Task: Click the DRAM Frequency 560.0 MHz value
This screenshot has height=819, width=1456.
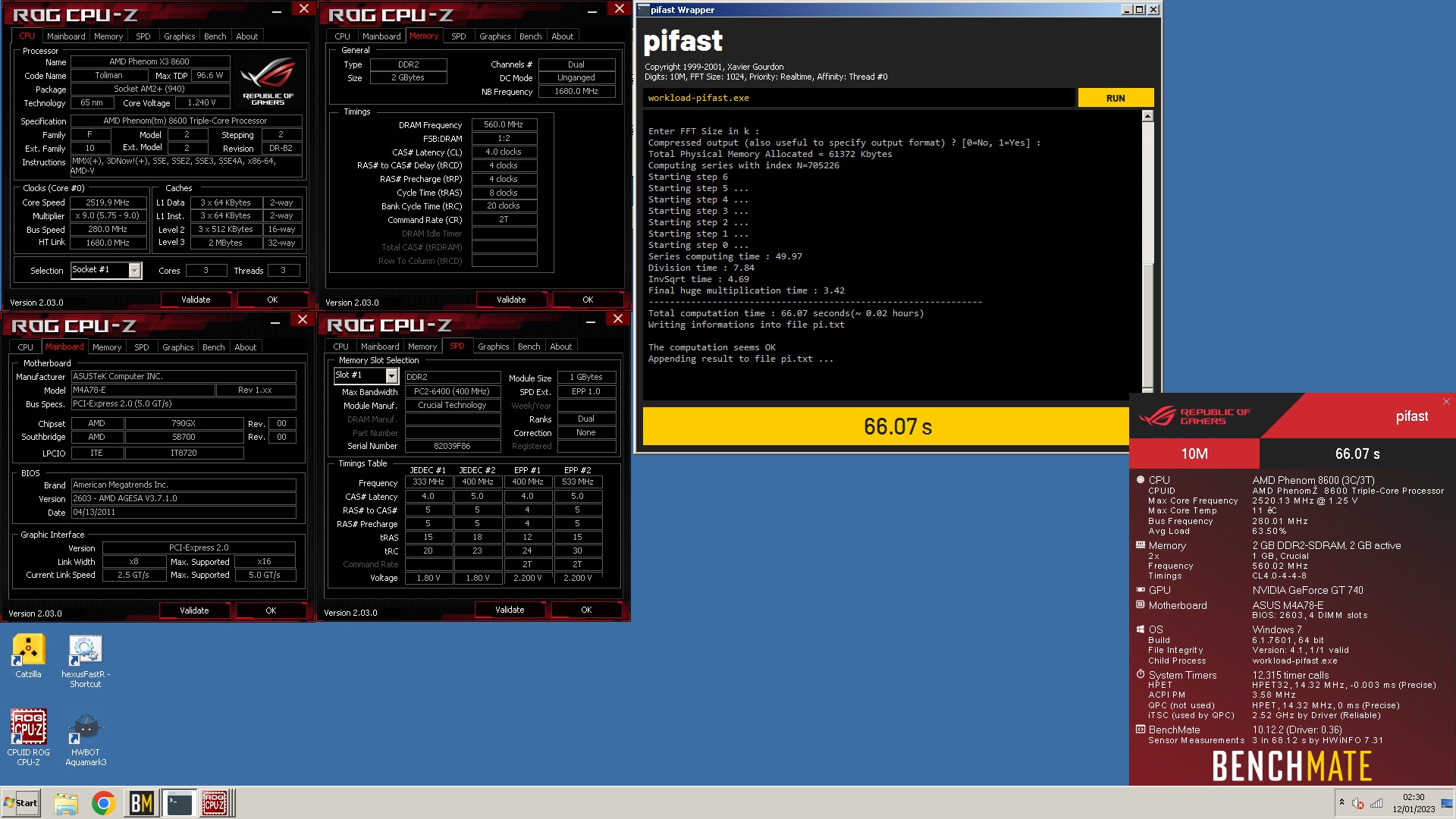Action: [x=504, y=124]
